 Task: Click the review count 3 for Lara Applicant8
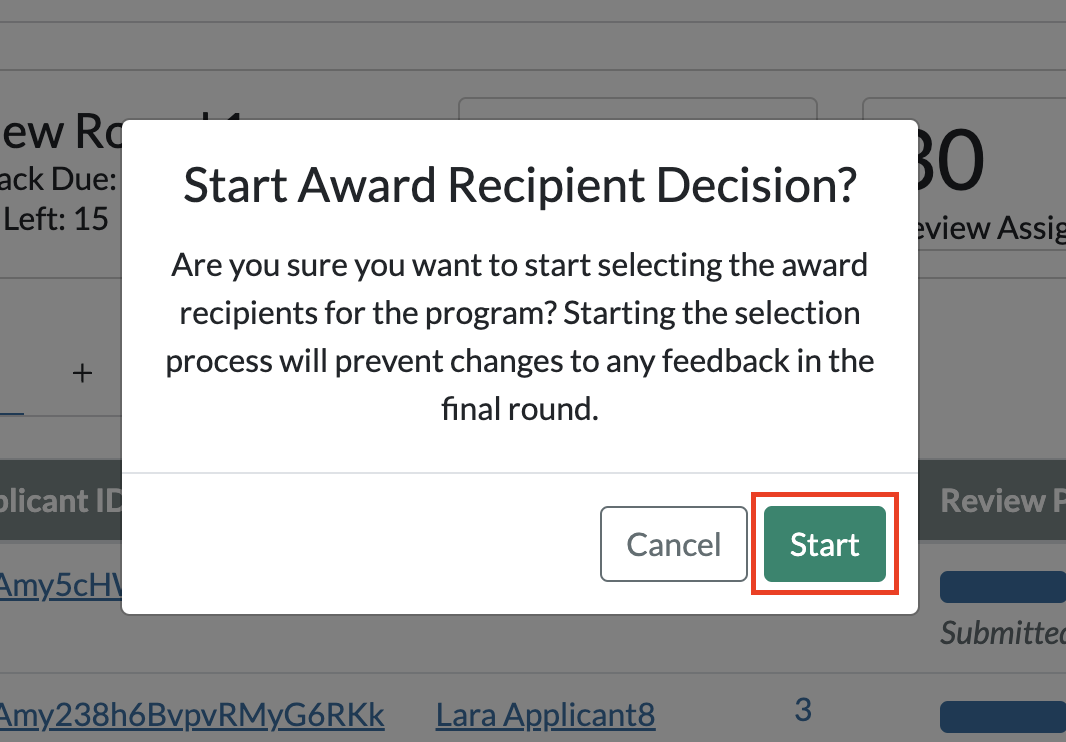coord(803,710)
